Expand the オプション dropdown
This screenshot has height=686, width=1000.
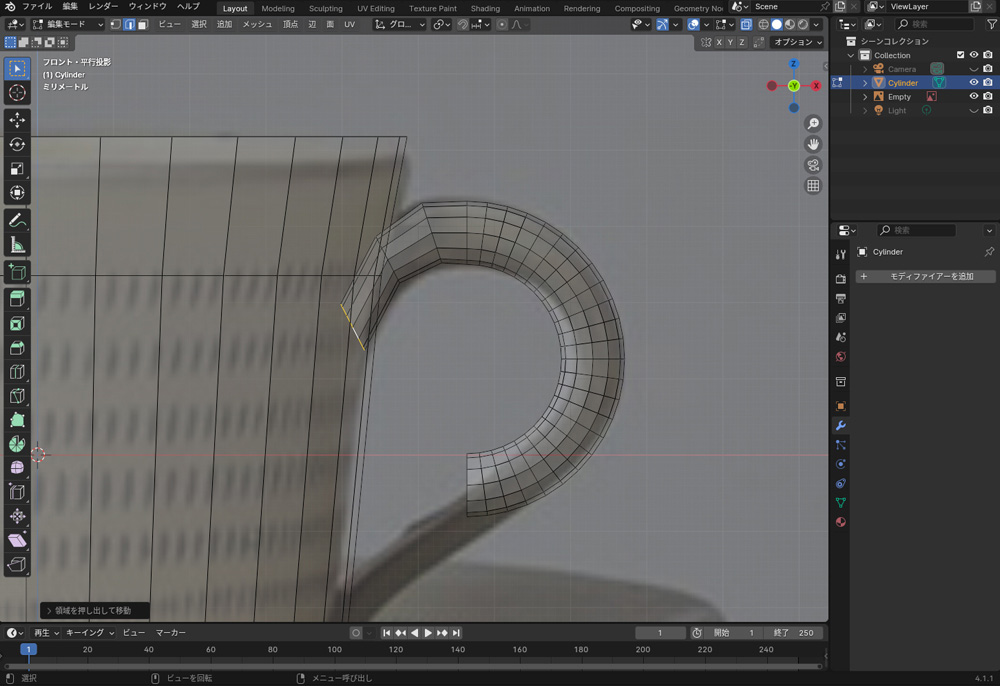(798, 42)
